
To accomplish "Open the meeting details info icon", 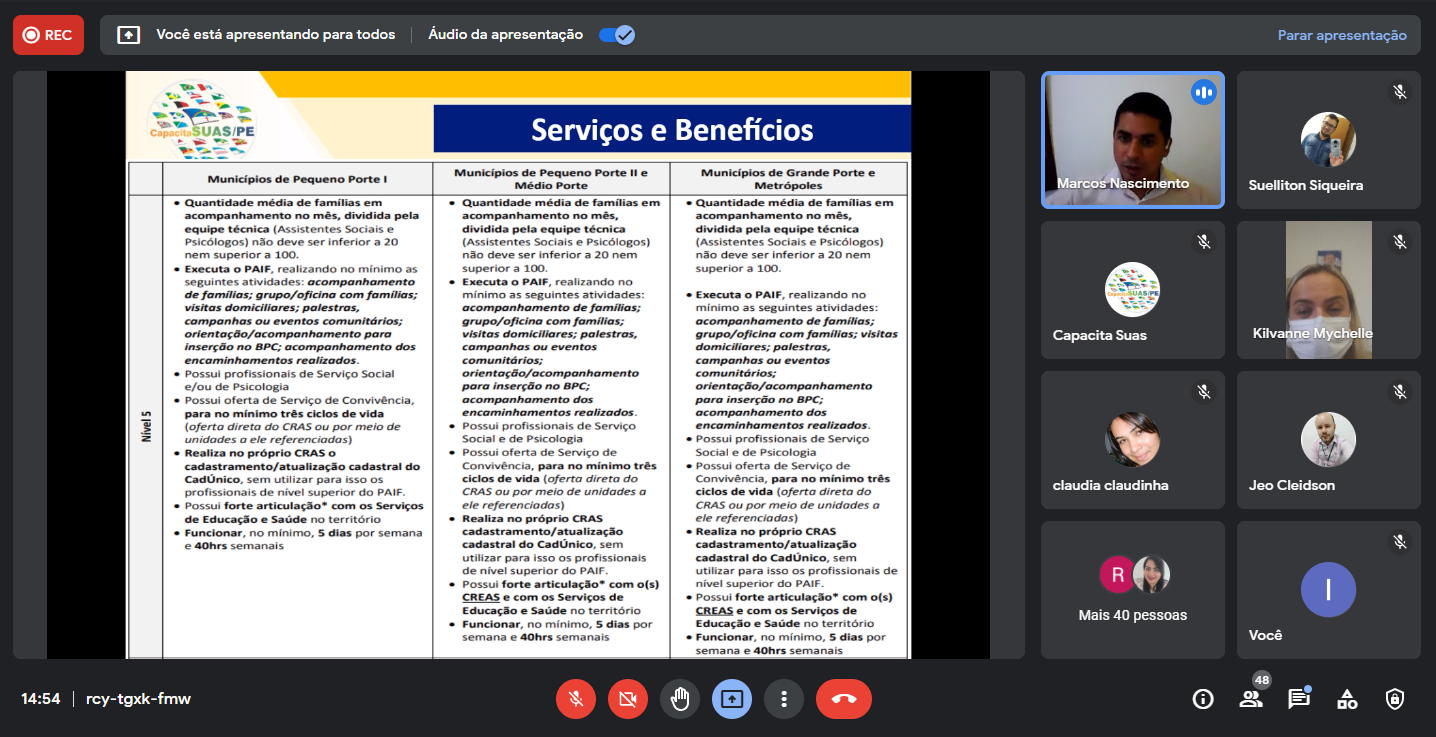I will pyautogui.click(x=1203, y=699).
